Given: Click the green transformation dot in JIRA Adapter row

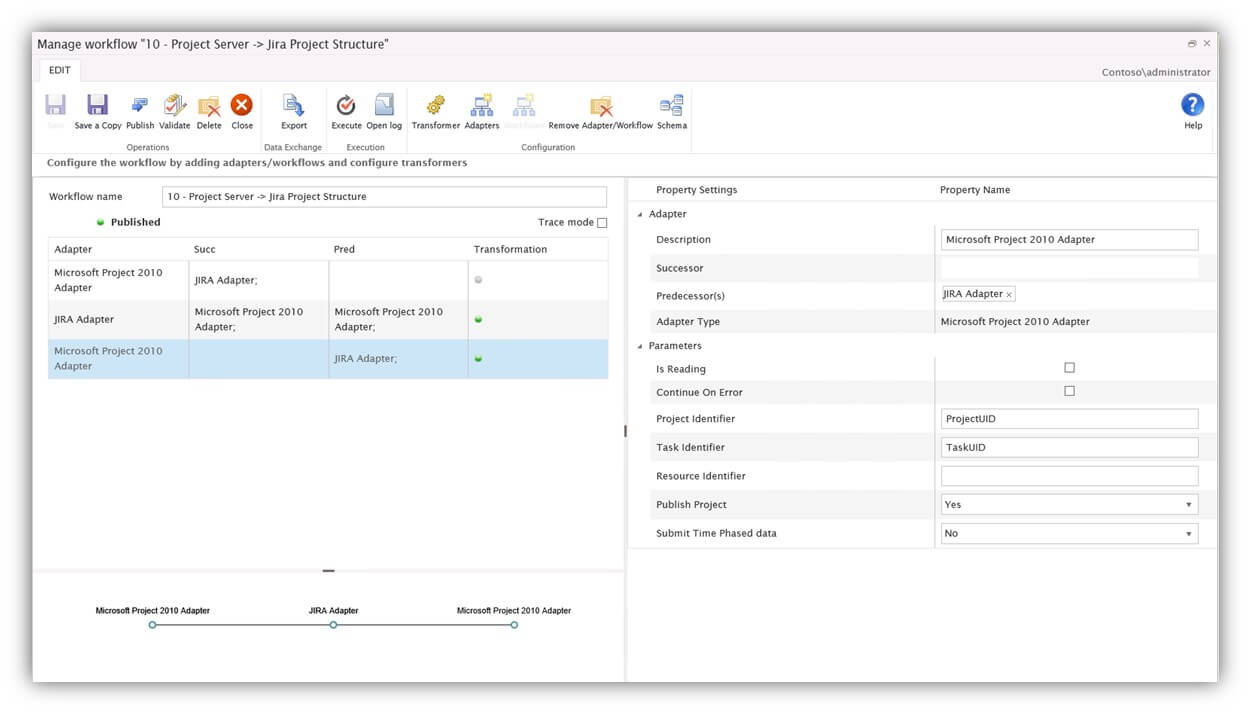Looking at the screenshot, I should click(x=478, y=319).
